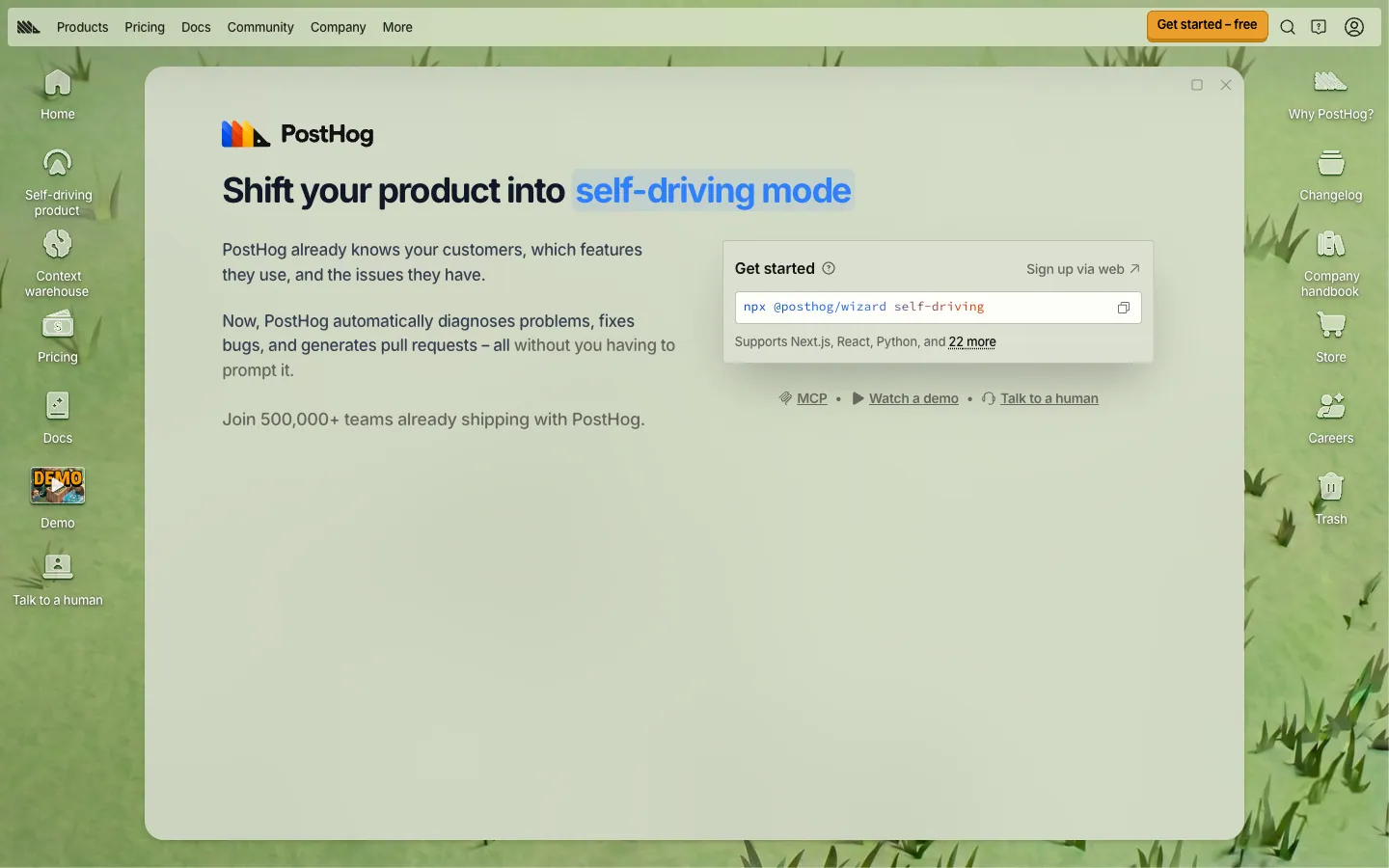Screen dimensions: 1389x868
Task: Click the "Join 500,000+ teams" text line
Action: click(x=433, y=420)
